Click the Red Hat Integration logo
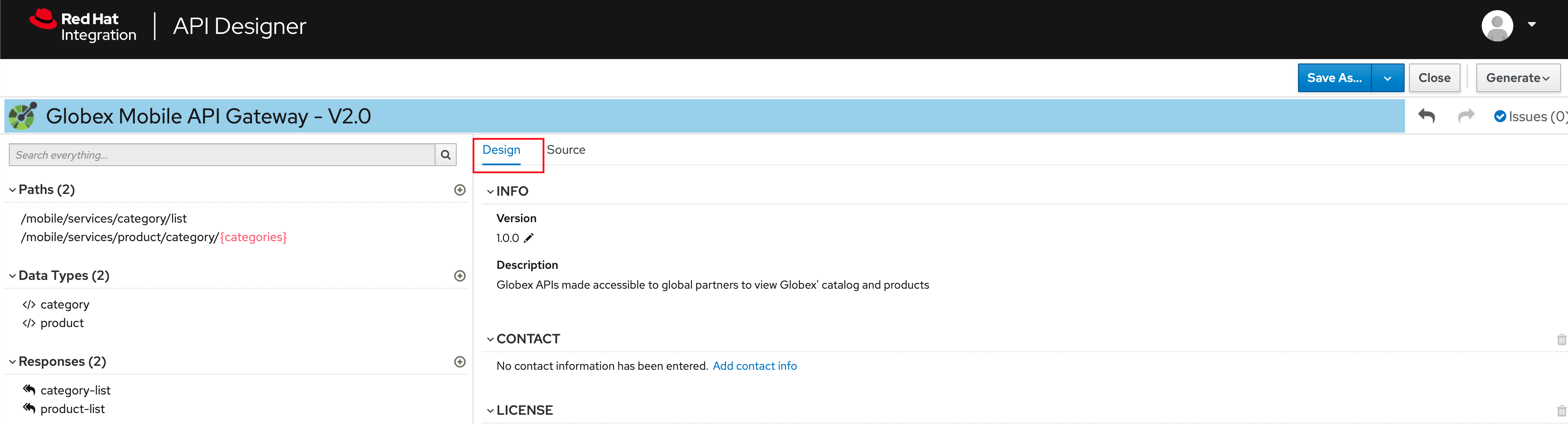The width and height of the screenshot is (1568, 424). 83,26
